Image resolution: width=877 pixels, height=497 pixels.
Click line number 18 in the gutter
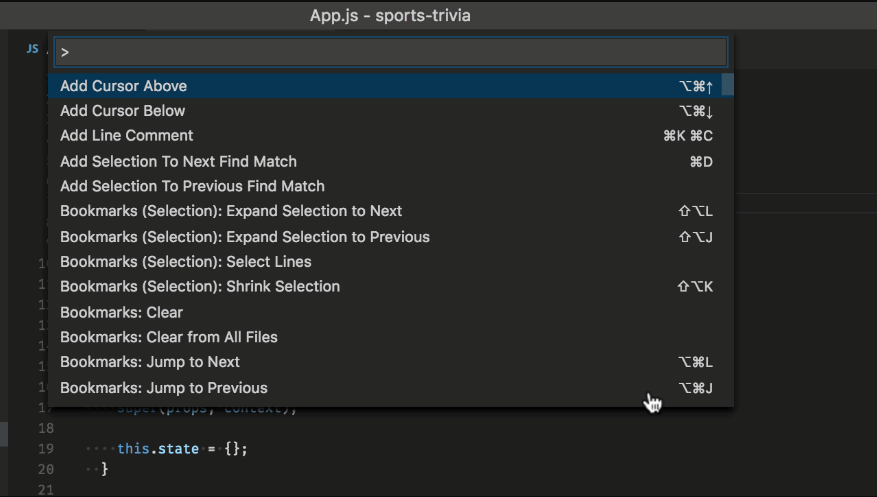(46, 428)
